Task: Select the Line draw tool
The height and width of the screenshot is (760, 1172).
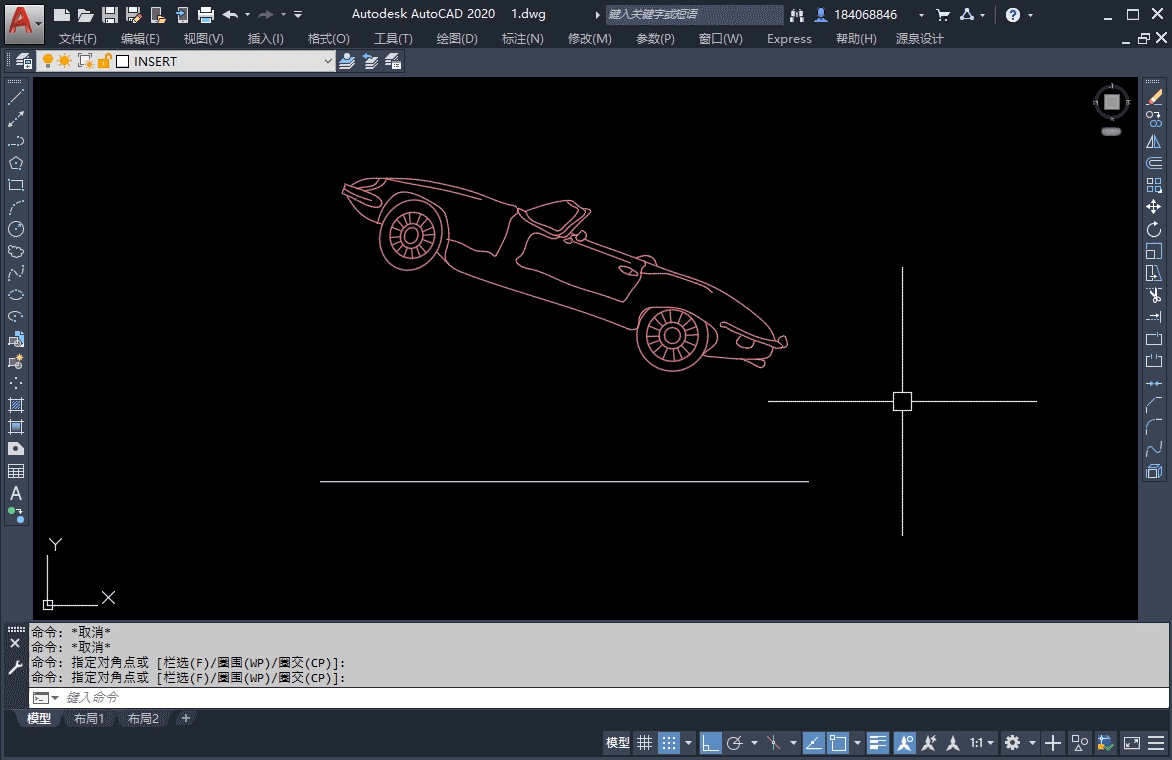Action: tap(16, 97)
